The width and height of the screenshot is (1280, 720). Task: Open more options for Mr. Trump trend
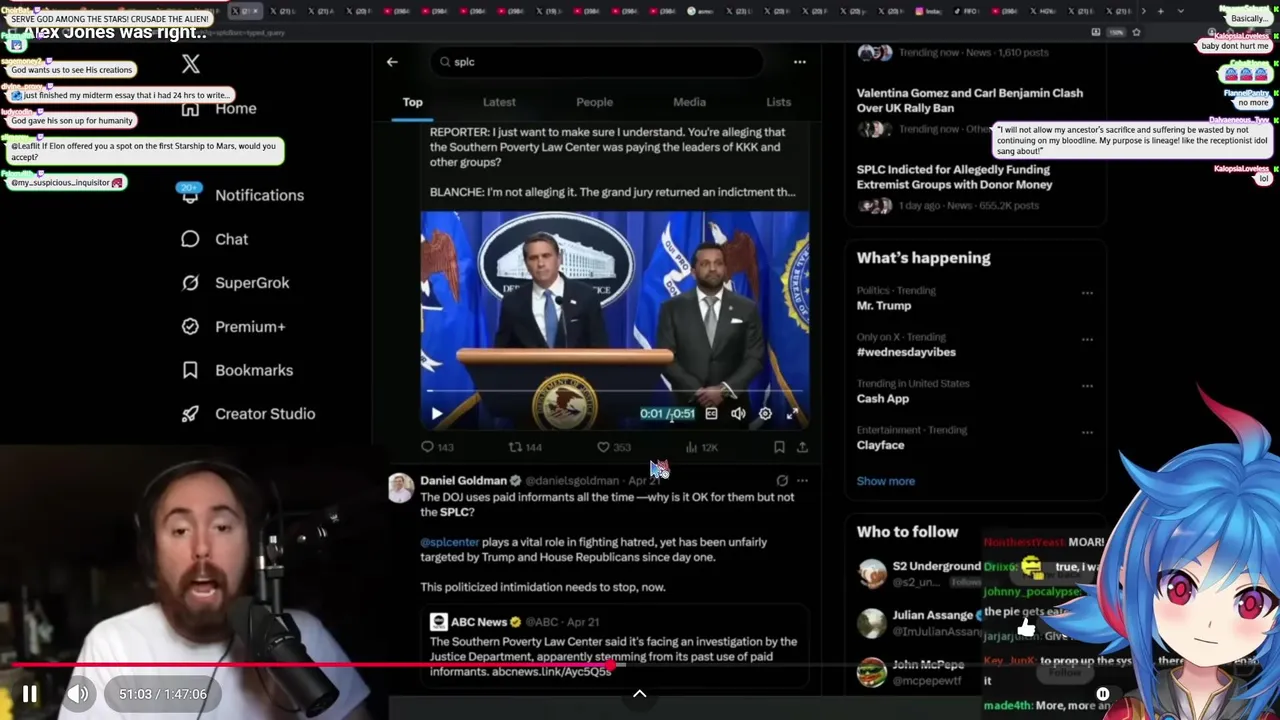point(1087,293)
